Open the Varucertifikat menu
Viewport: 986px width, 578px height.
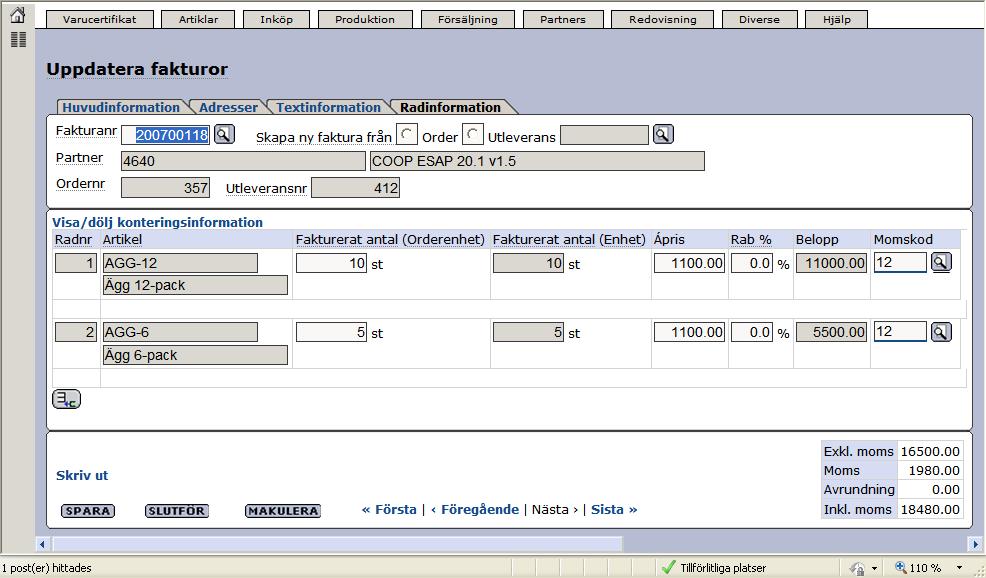99,19
